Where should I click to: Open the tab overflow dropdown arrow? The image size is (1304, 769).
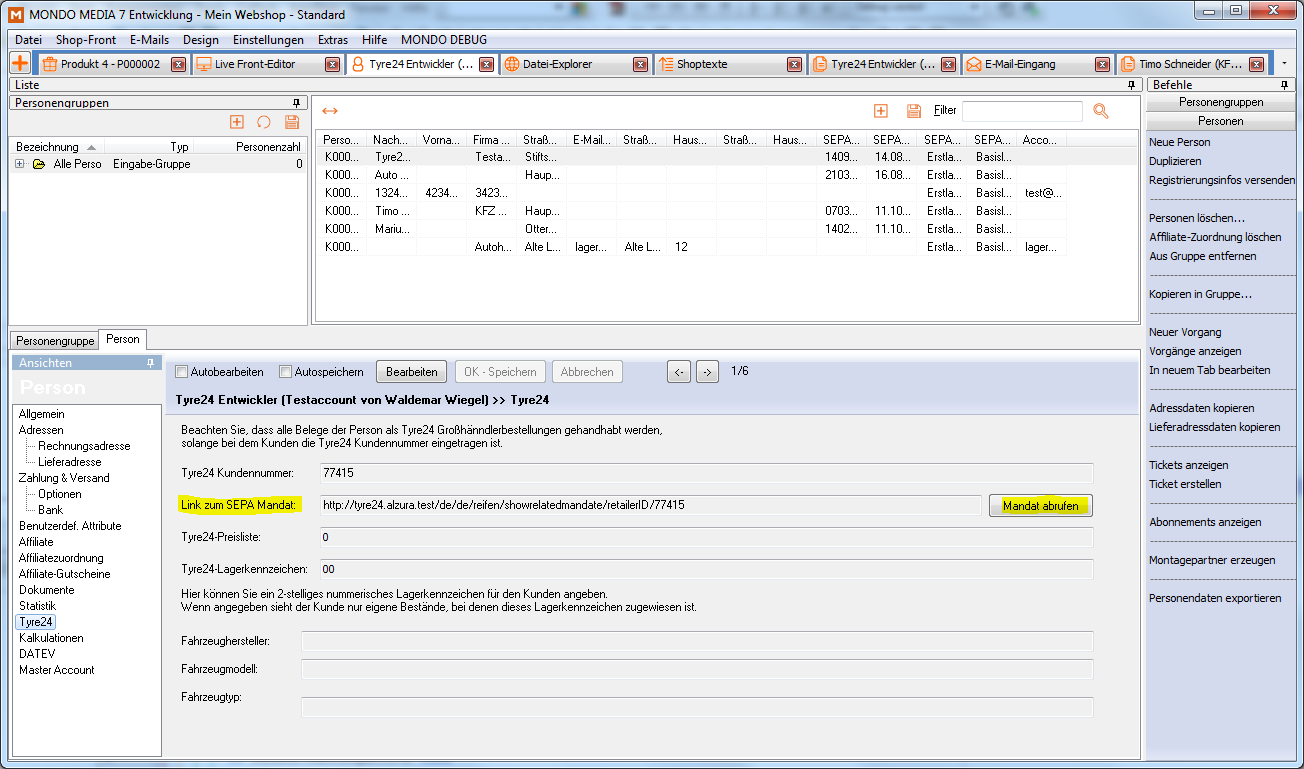point(1284,64)
